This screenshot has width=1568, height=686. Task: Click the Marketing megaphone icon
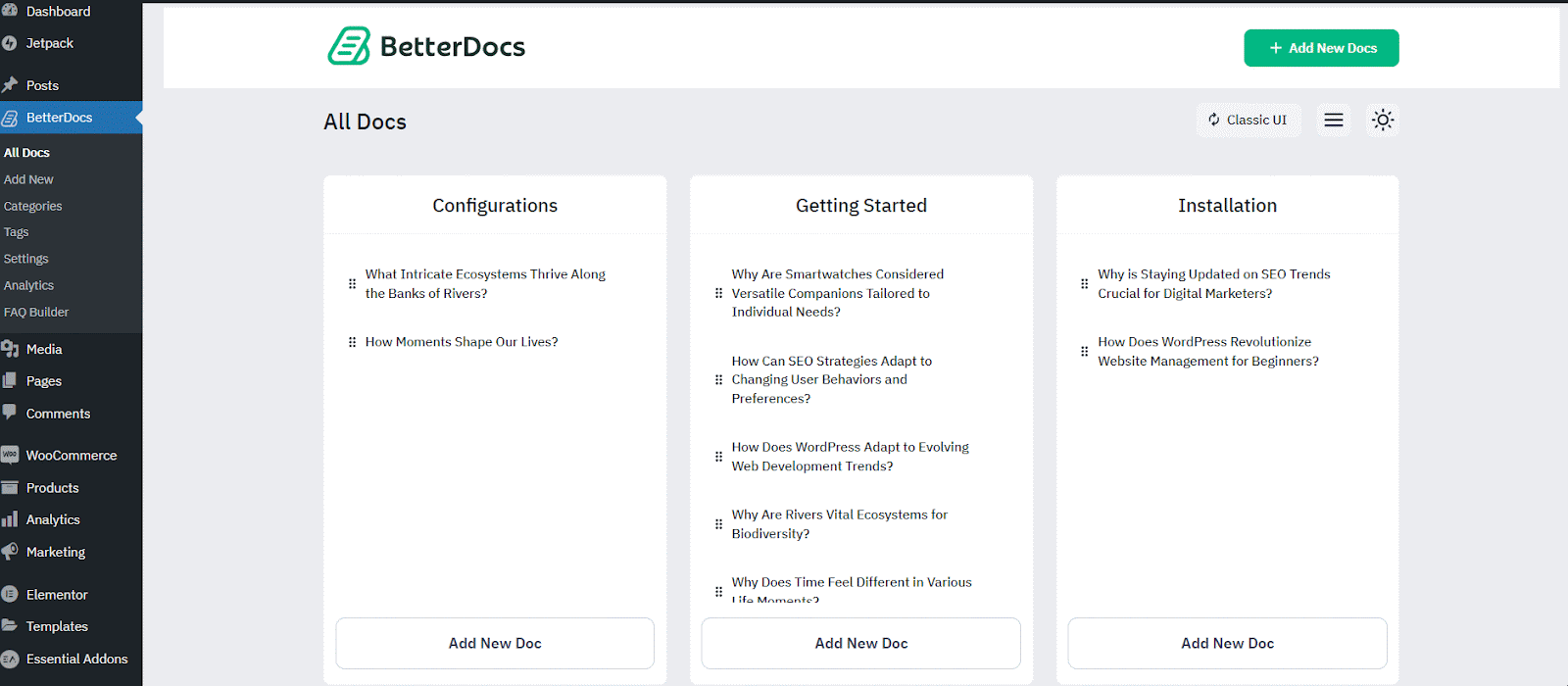pyautogui.click(x=10, y=552)
